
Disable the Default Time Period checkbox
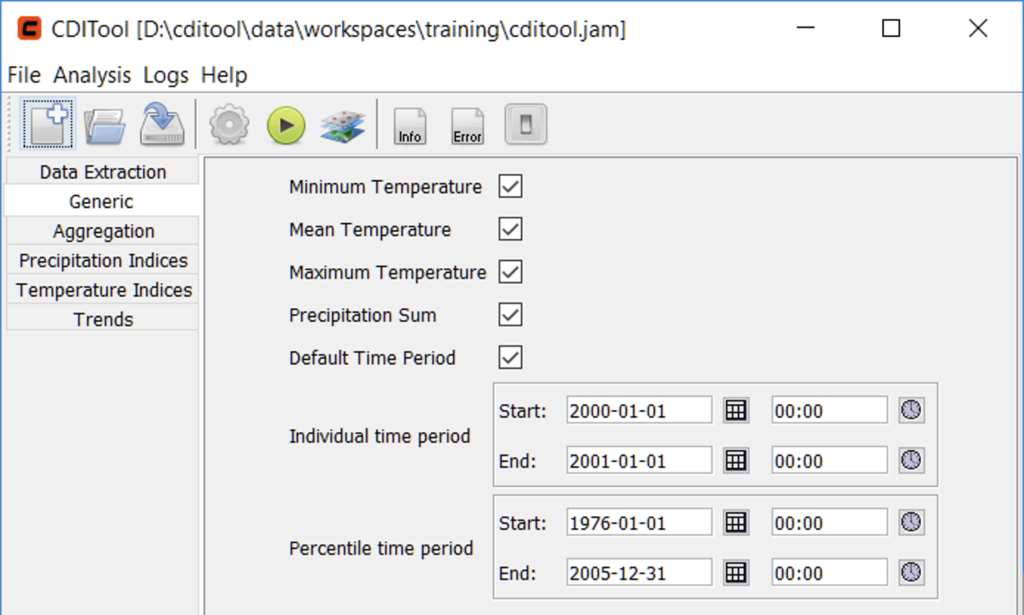[511, 358]
